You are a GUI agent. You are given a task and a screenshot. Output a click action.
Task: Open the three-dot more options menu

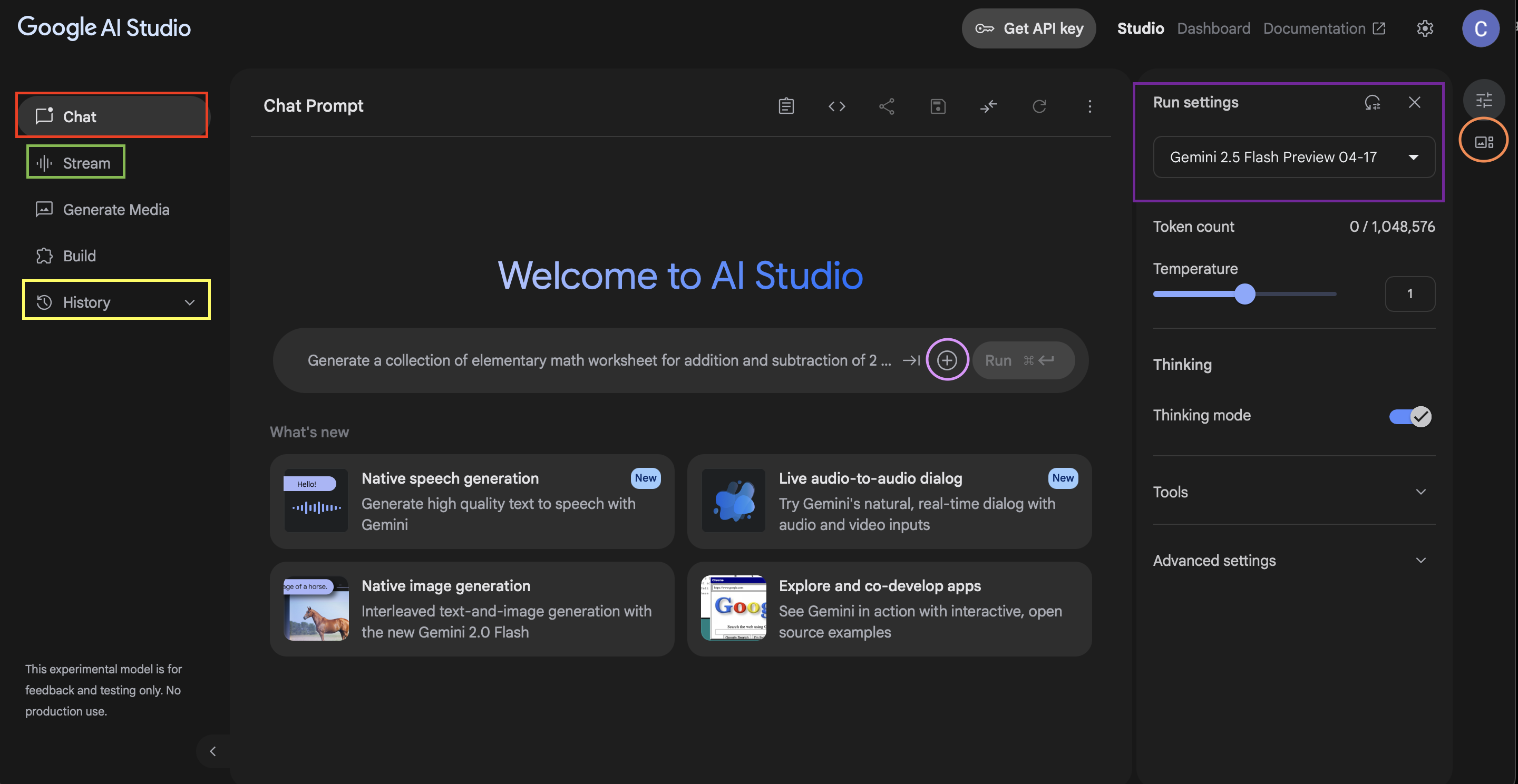[x=1089, y=106]
